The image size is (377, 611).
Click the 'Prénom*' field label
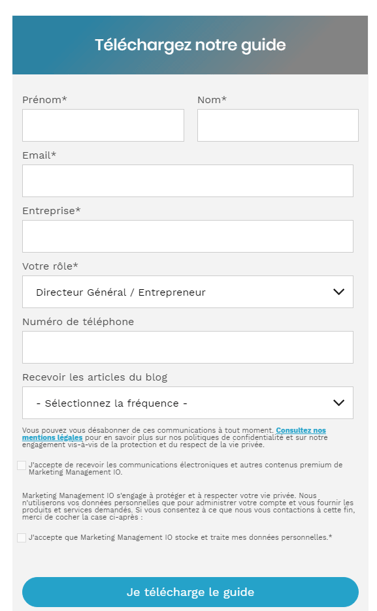pos(44,100)
